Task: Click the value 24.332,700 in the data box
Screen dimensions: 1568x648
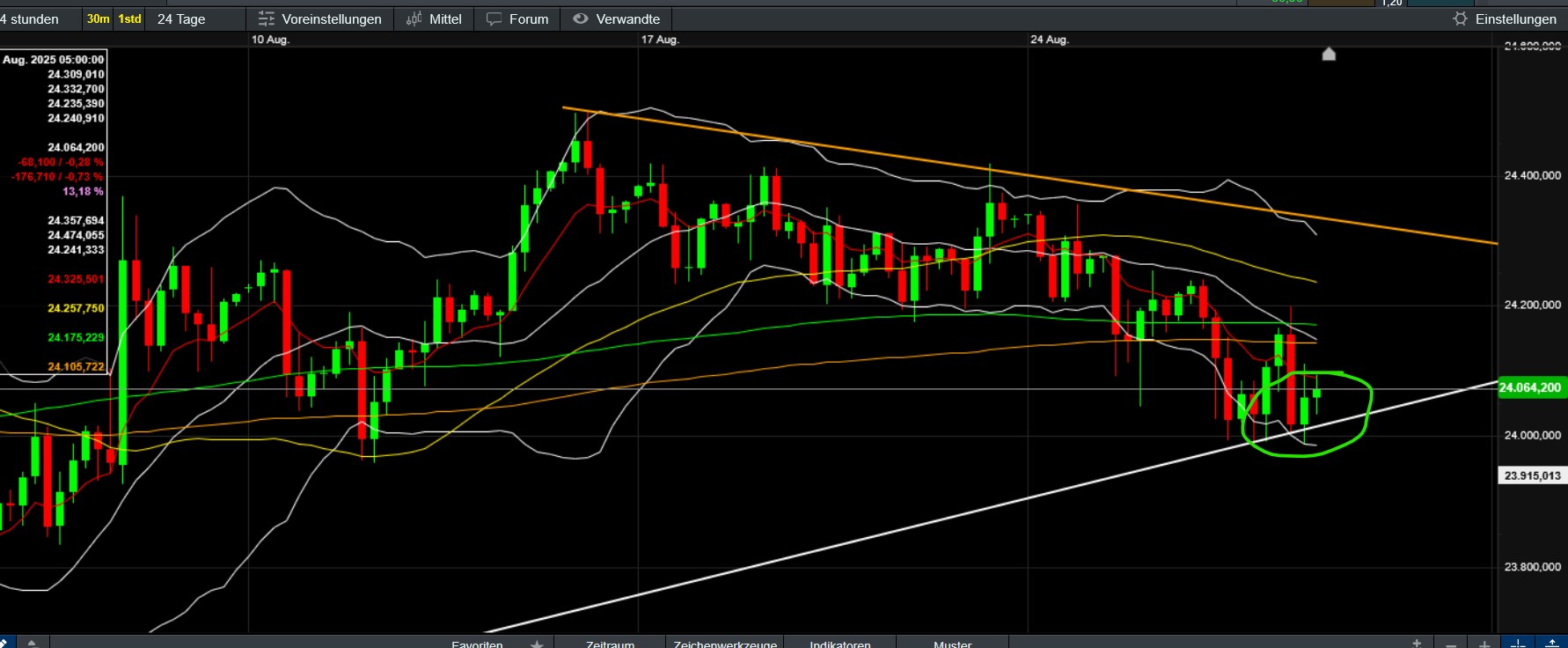Action: coord(76,89)
